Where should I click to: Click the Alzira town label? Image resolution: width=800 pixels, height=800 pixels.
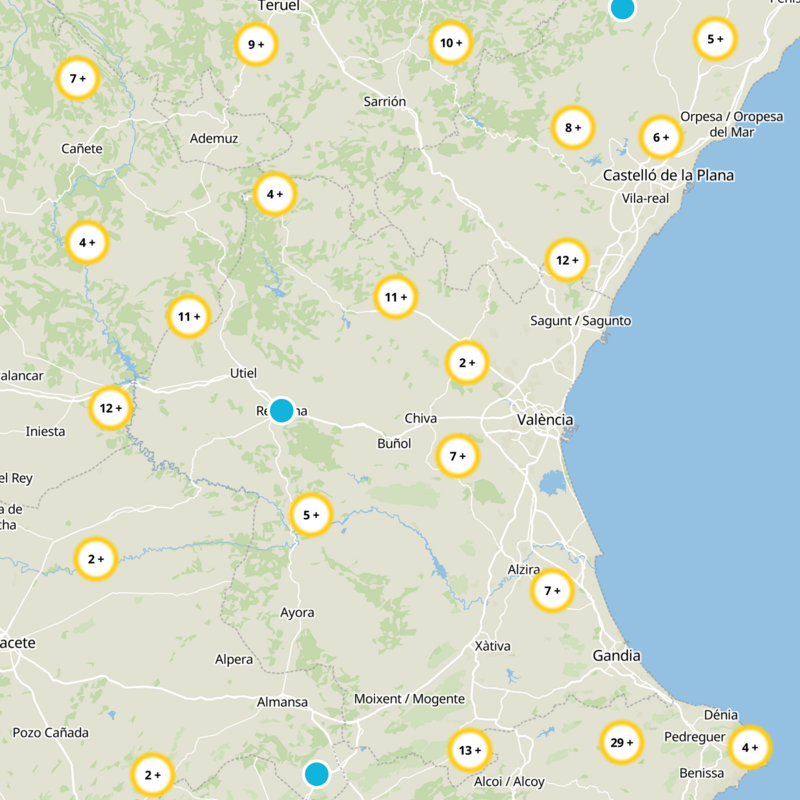point(523,569)
